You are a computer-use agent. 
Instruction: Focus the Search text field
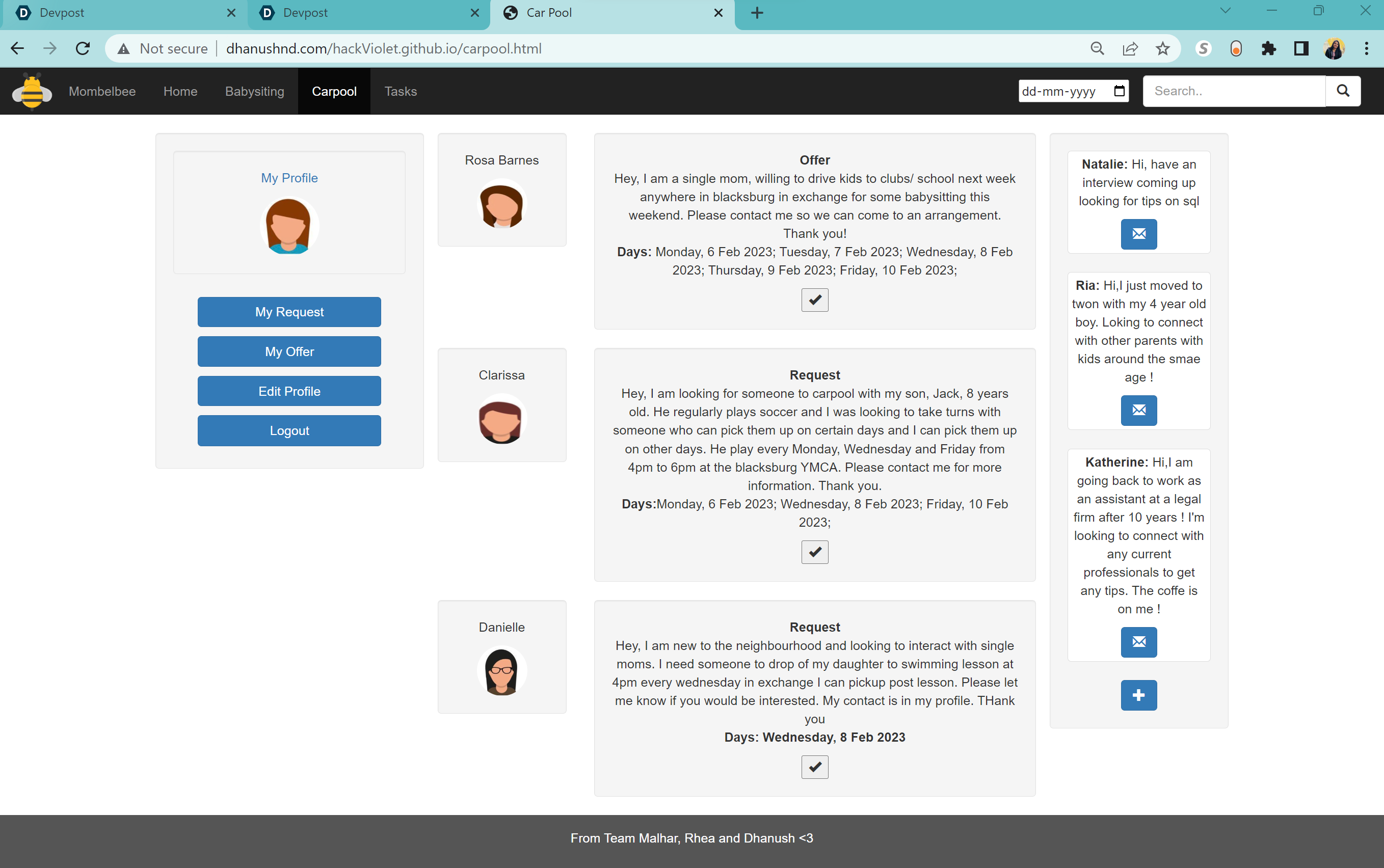point(1234,91)
